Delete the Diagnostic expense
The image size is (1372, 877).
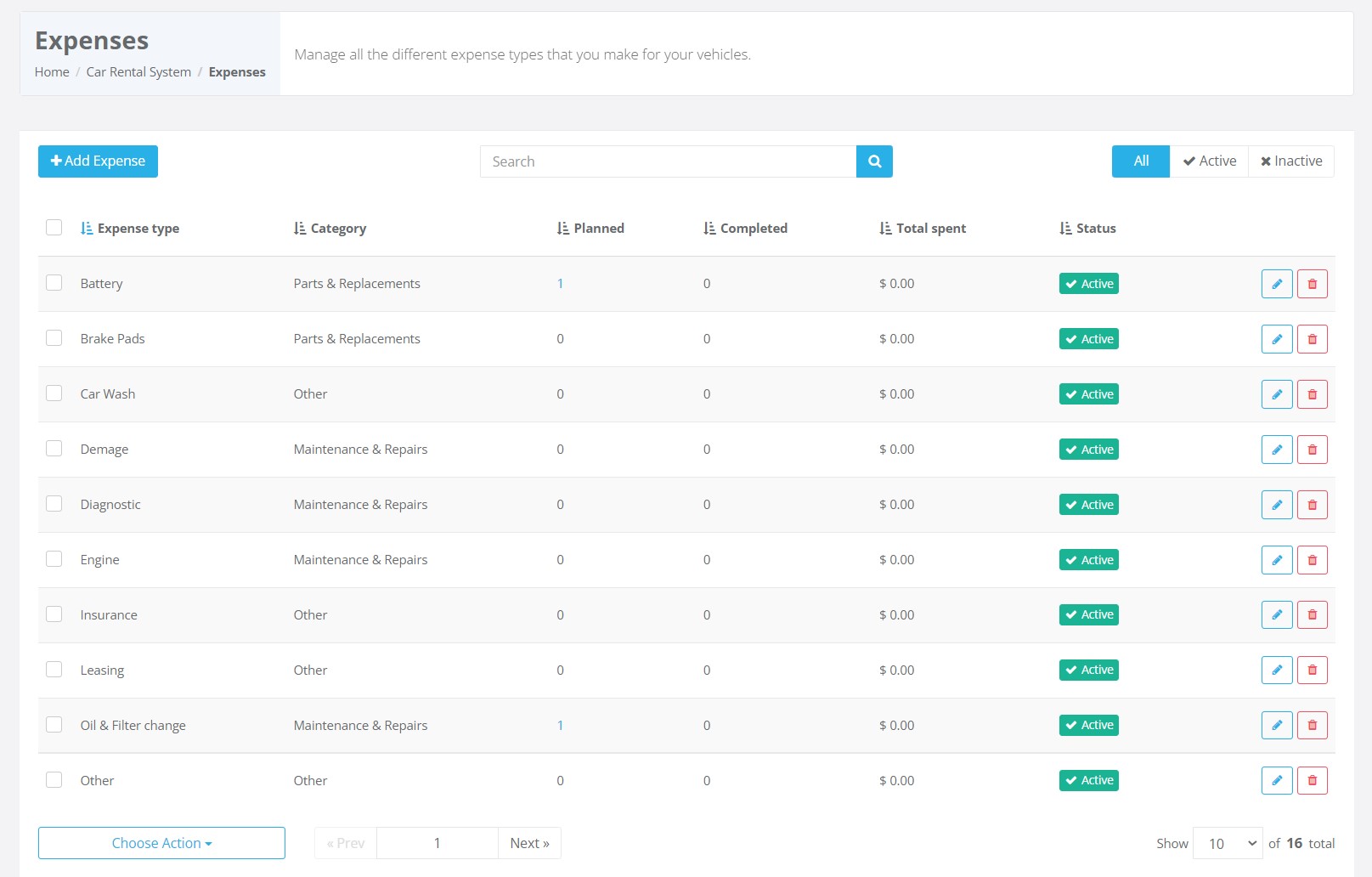coord(1313,505)
